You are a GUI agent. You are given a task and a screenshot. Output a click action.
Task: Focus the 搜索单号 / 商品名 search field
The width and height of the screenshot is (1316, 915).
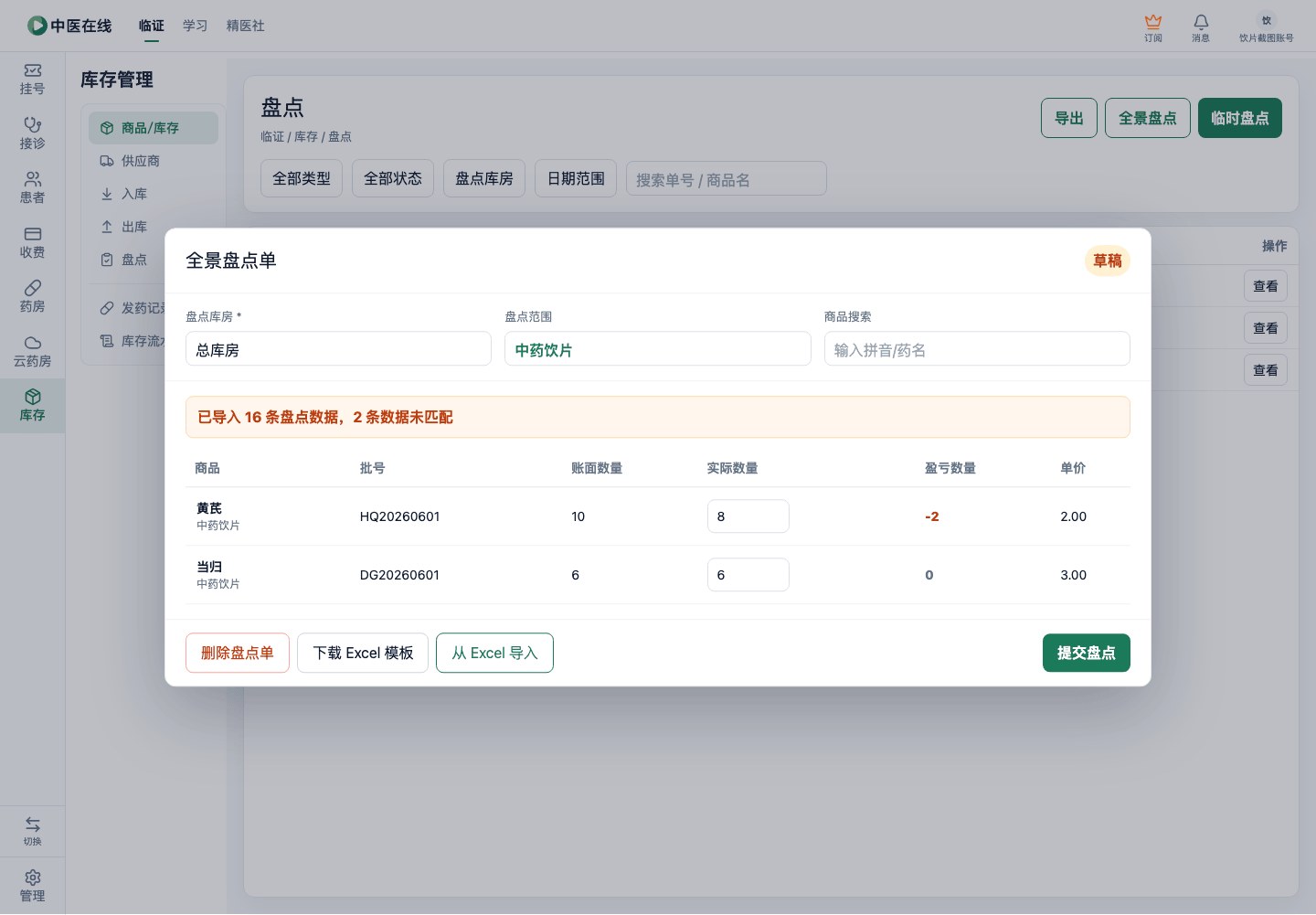coord(727,178)
